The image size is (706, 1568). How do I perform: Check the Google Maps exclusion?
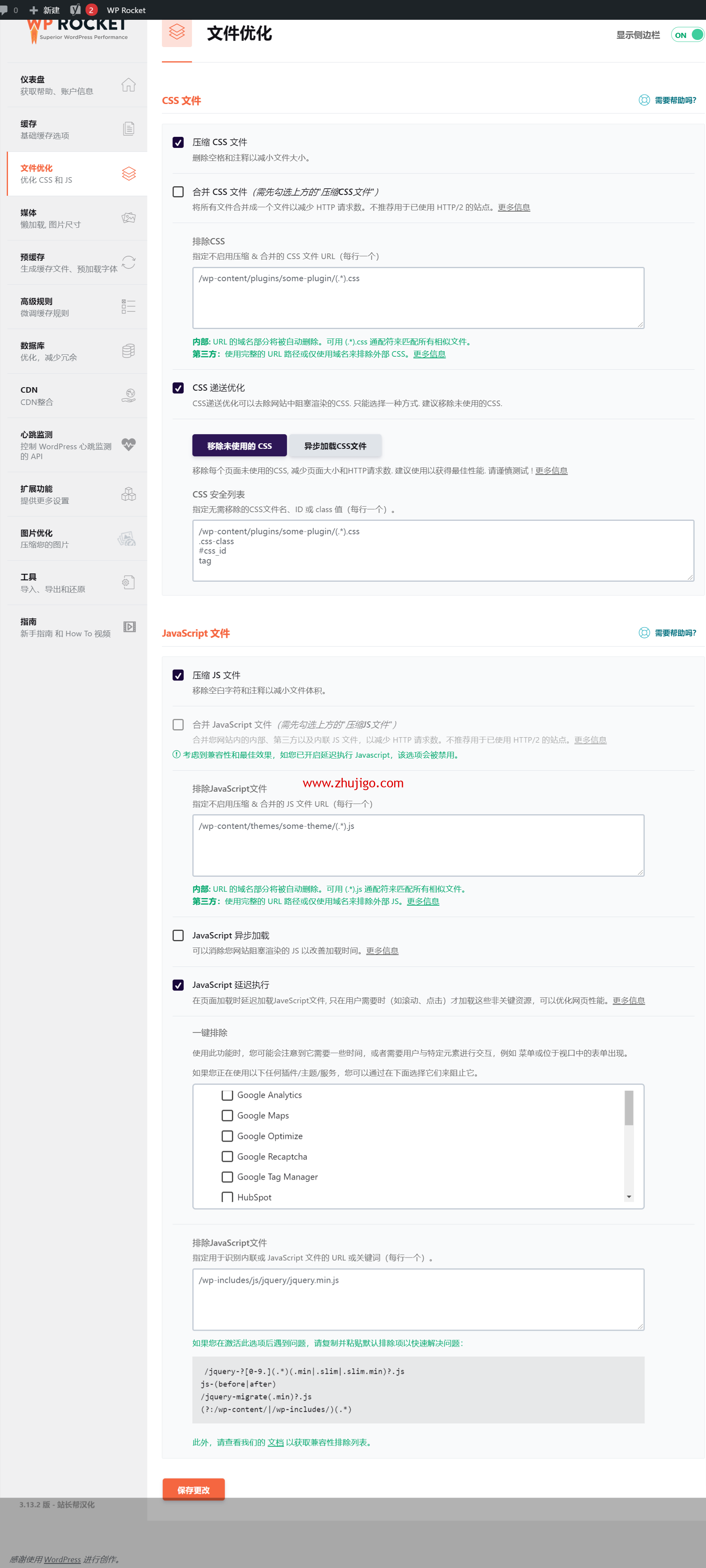click(227, 1115)
